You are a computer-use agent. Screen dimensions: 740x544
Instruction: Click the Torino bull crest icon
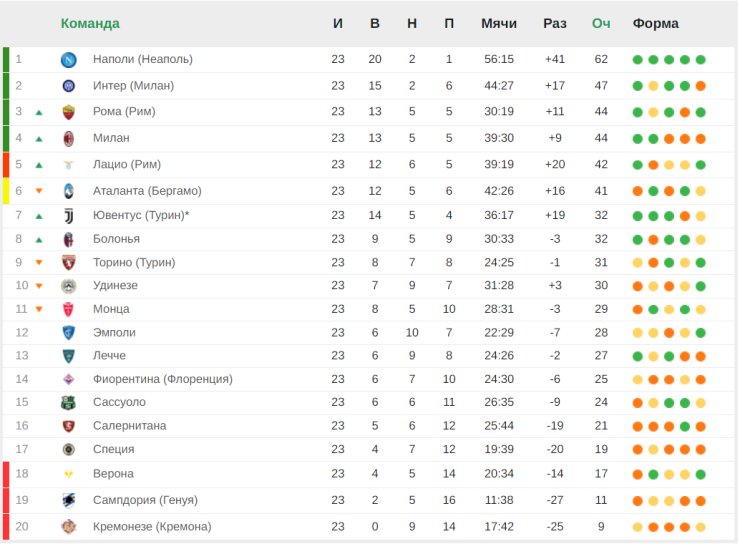[69, 262]
